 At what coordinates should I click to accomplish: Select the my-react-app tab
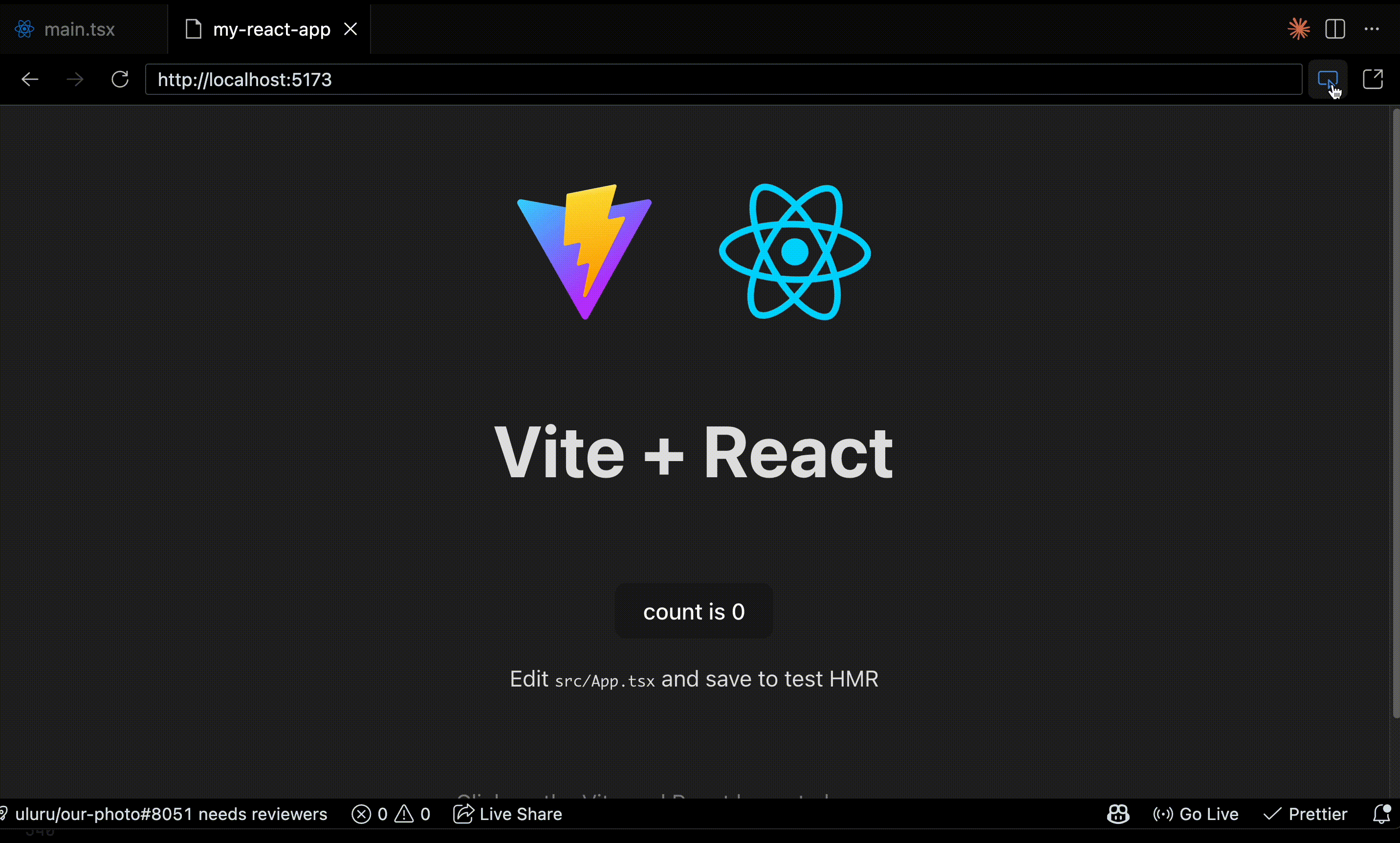coord(271,29)
